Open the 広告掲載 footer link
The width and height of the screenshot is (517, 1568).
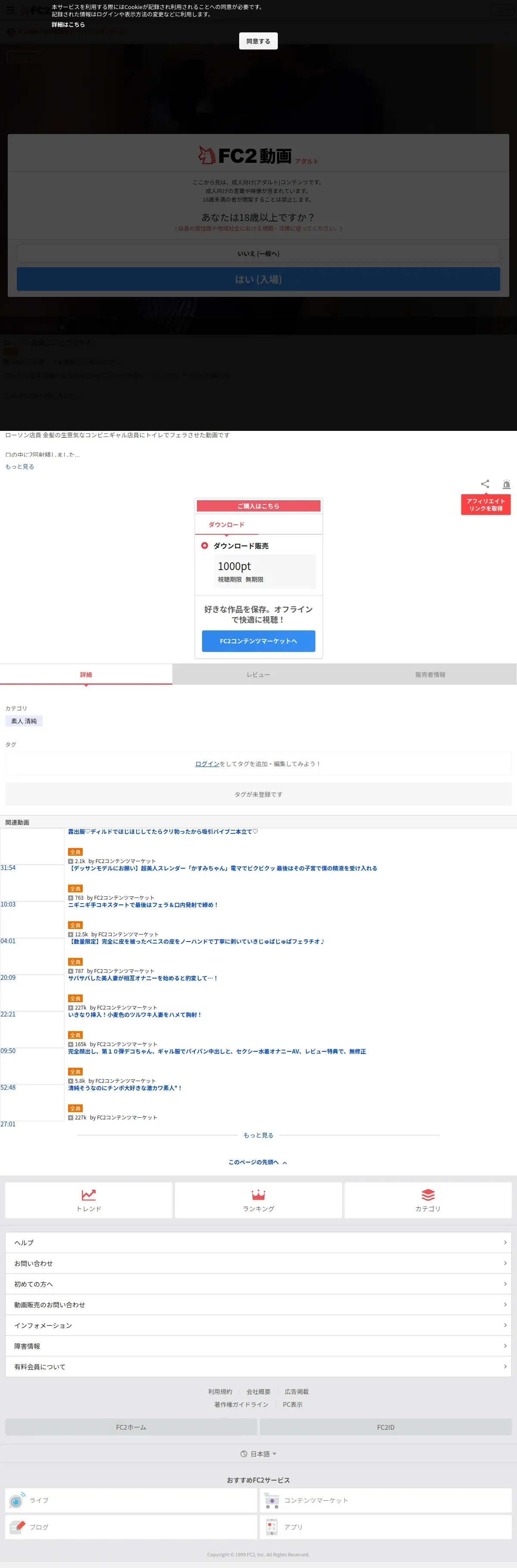point(296,1391)
